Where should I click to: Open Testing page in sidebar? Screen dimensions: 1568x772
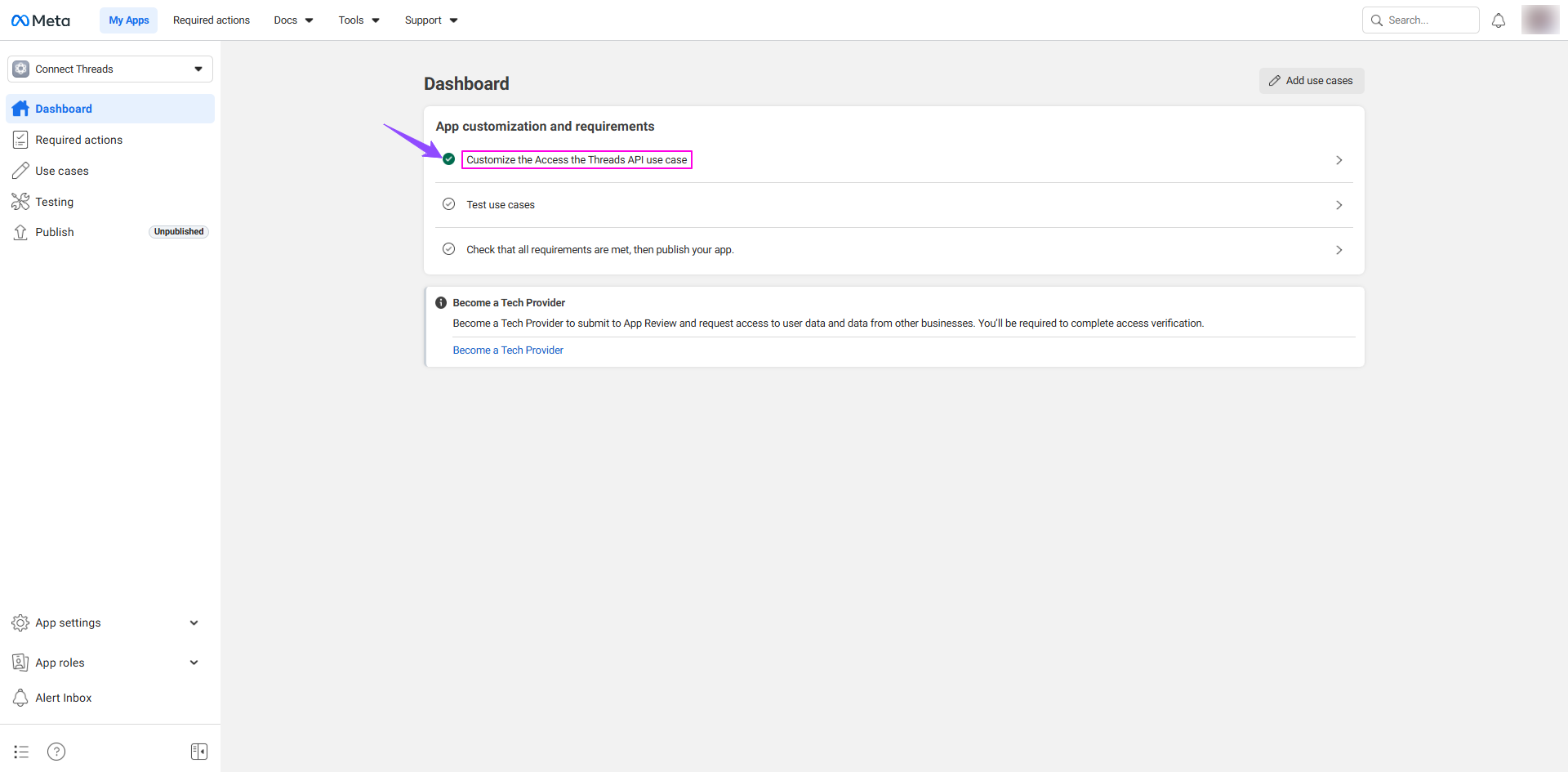(x=54, y=202)
